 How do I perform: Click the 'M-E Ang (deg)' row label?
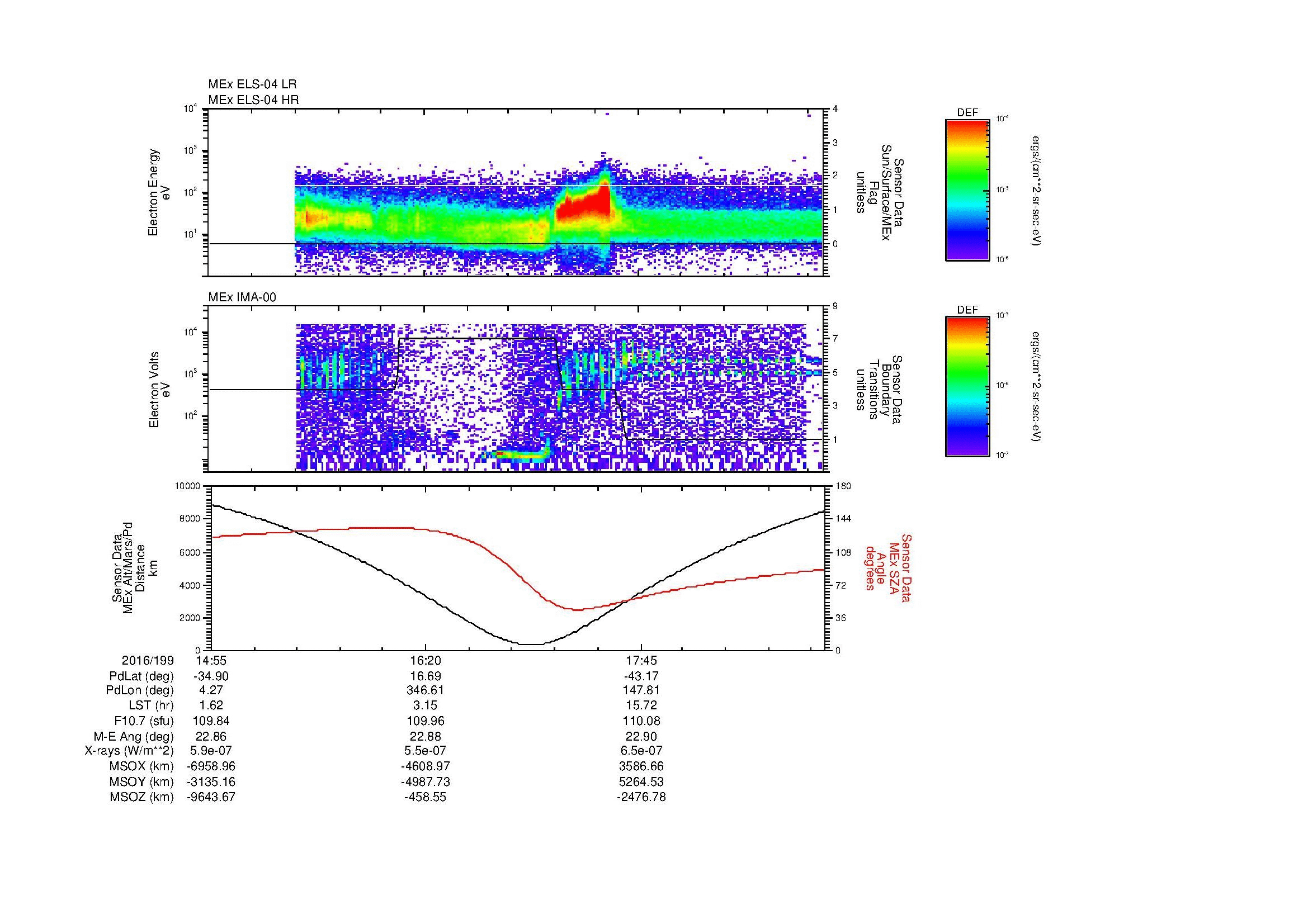point(133,736)
